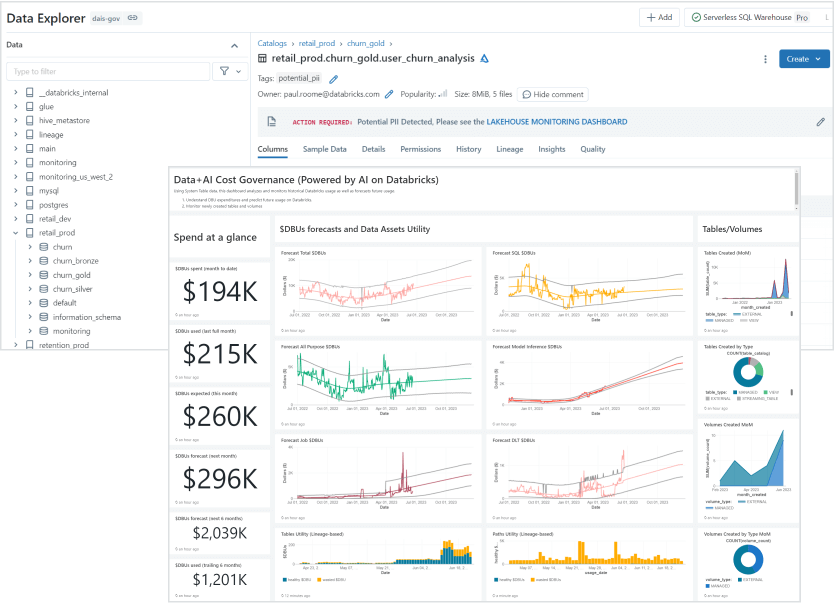Click the table popularity bar indicator
The image size is (834, 603).
point(443,94)
